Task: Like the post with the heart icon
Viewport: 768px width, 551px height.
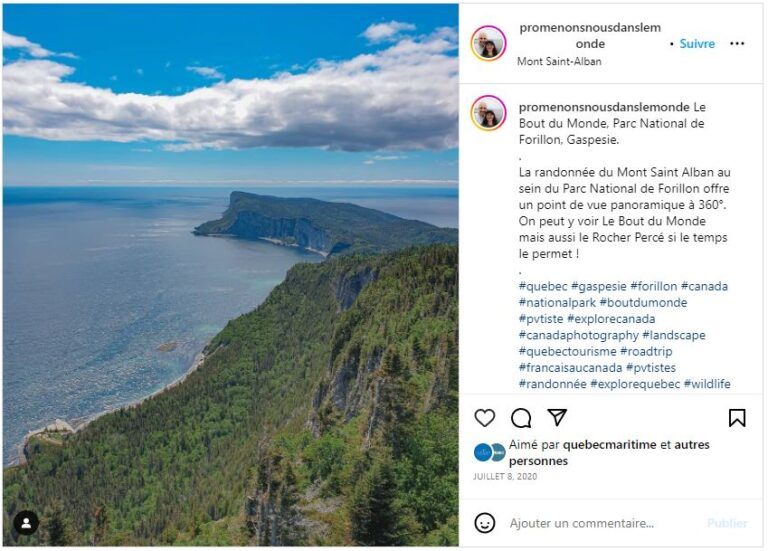Action: pos(484,418)
